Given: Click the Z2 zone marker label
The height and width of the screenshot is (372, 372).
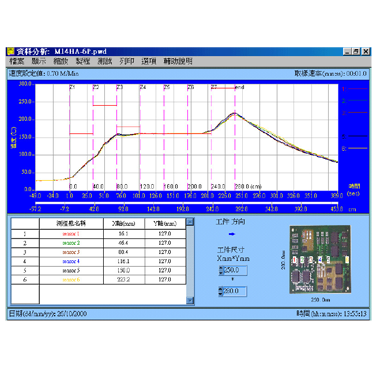Looking at the screenshot, I should (x=96, y=87).
